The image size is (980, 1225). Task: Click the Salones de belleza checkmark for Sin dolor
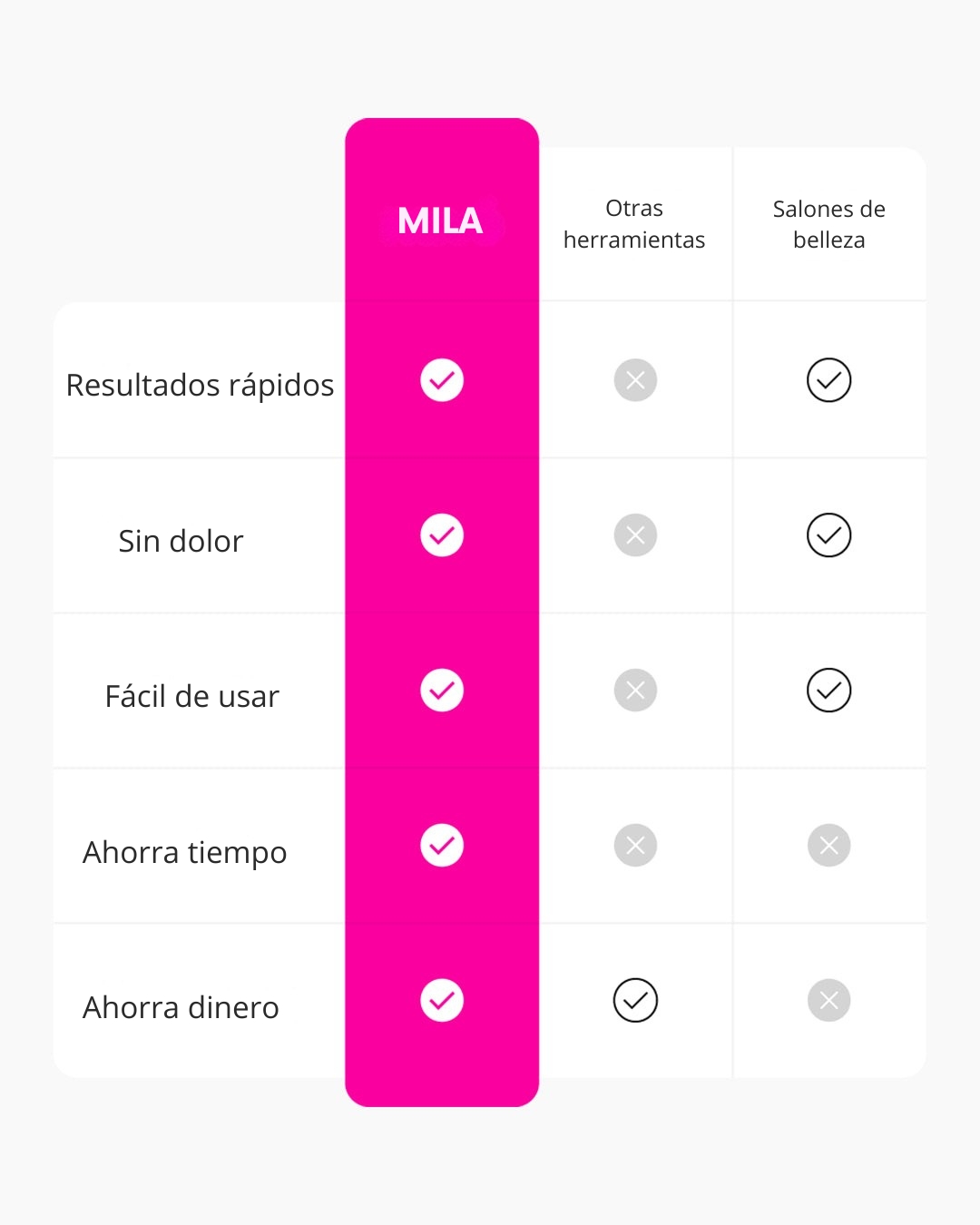point(829,535)
